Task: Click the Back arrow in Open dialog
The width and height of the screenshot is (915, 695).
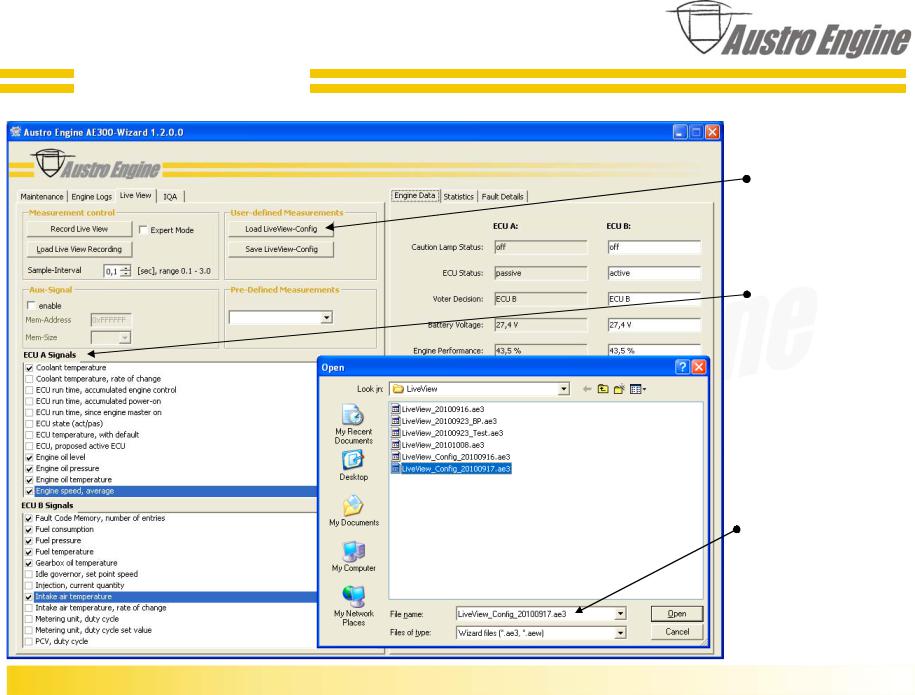Action: pyautogui.click(x=586, y=389)
